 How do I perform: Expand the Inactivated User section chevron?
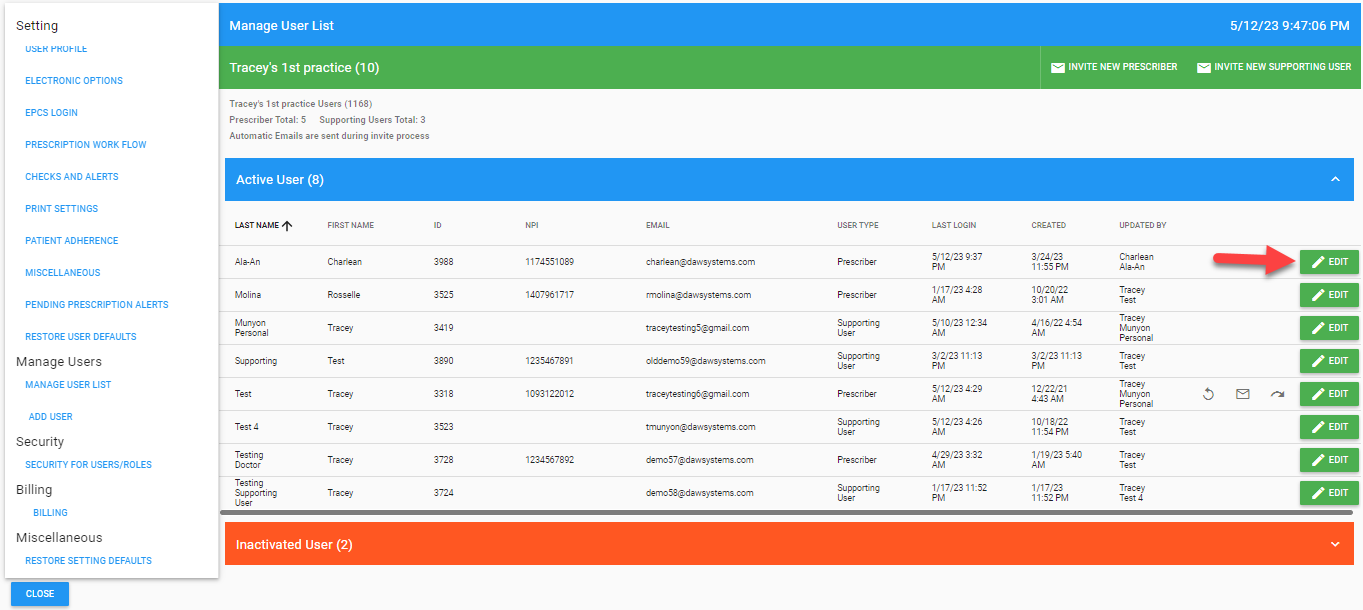(1335, 544)
